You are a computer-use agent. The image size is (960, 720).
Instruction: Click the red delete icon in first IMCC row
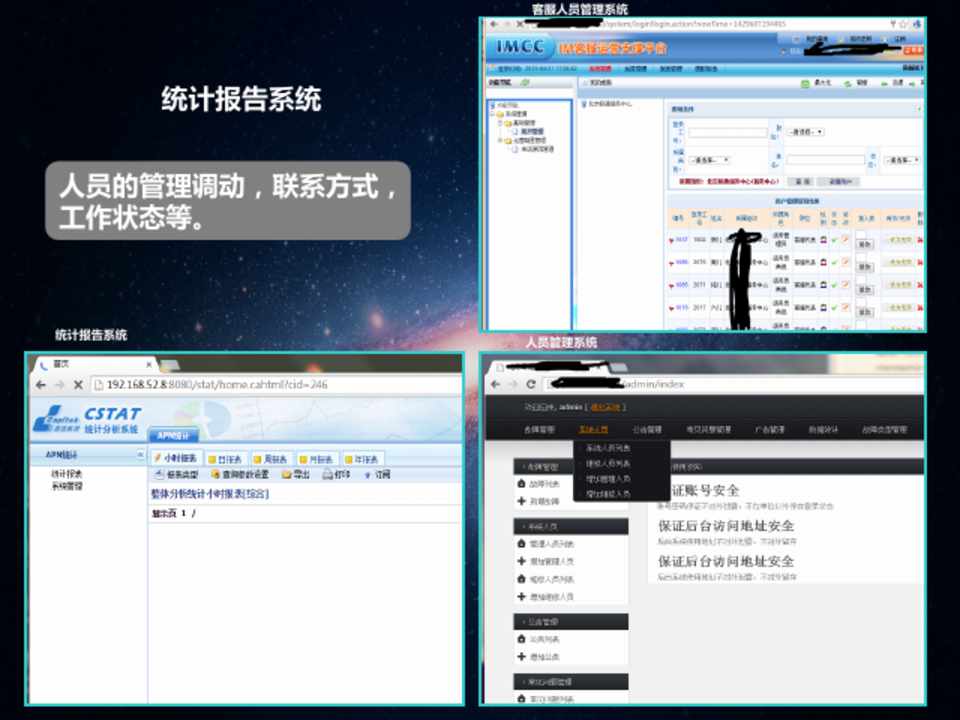pyautogui.click(x=920, y=240)
